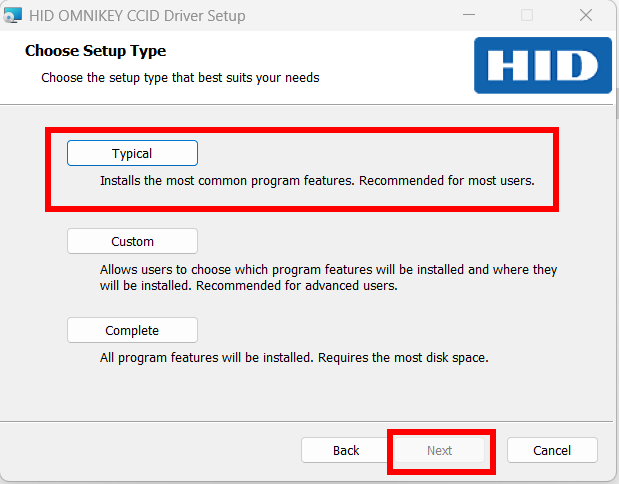This screenshot has height=484, width=619.
Task: Click the installer icon in the title bar
Action: 13,15
